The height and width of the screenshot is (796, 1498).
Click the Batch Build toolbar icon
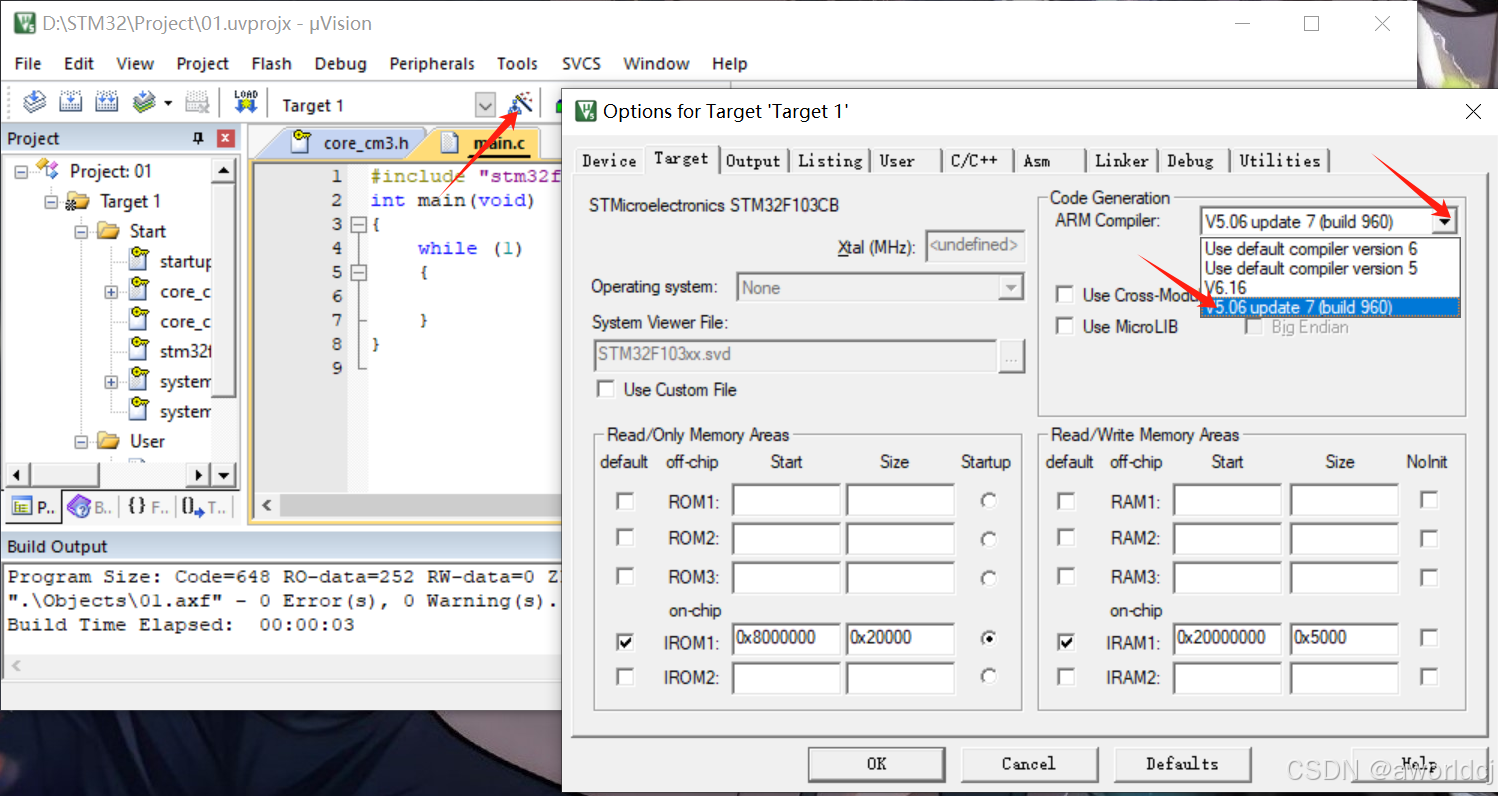144,103
